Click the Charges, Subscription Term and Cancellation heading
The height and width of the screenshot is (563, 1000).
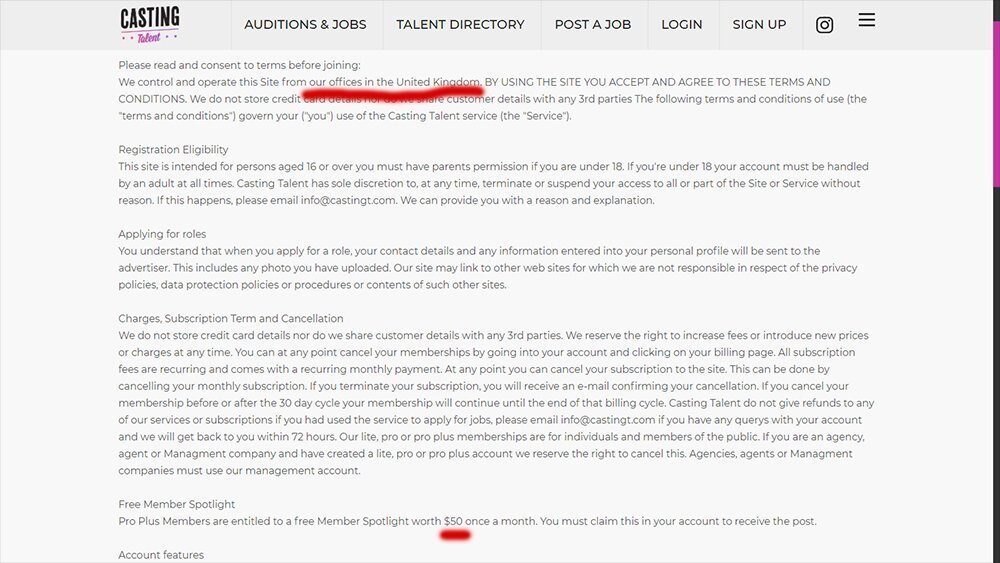[x=230, y=318]
